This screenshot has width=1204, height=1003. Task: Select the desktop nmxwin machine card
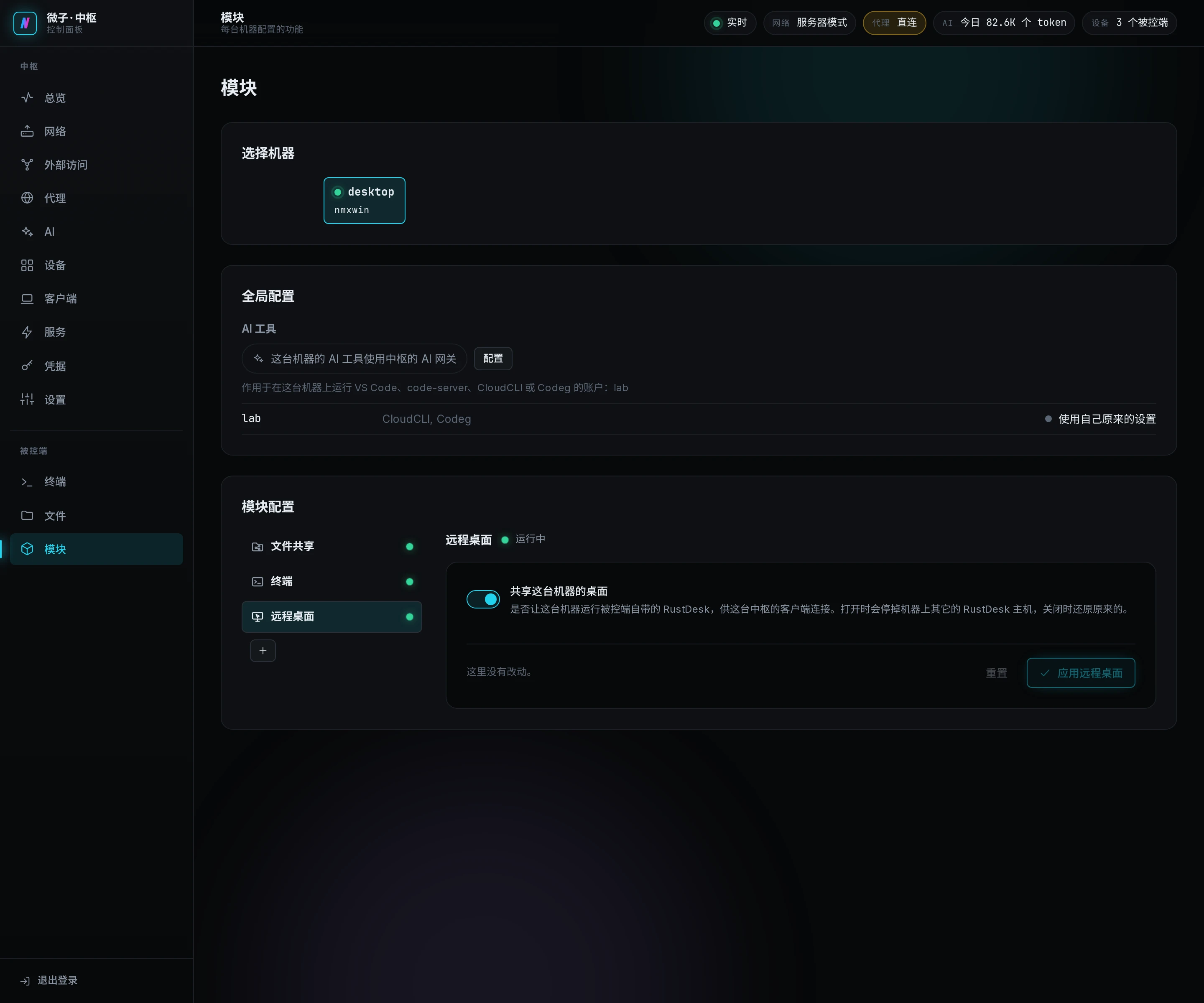click(x=364, y=201)
